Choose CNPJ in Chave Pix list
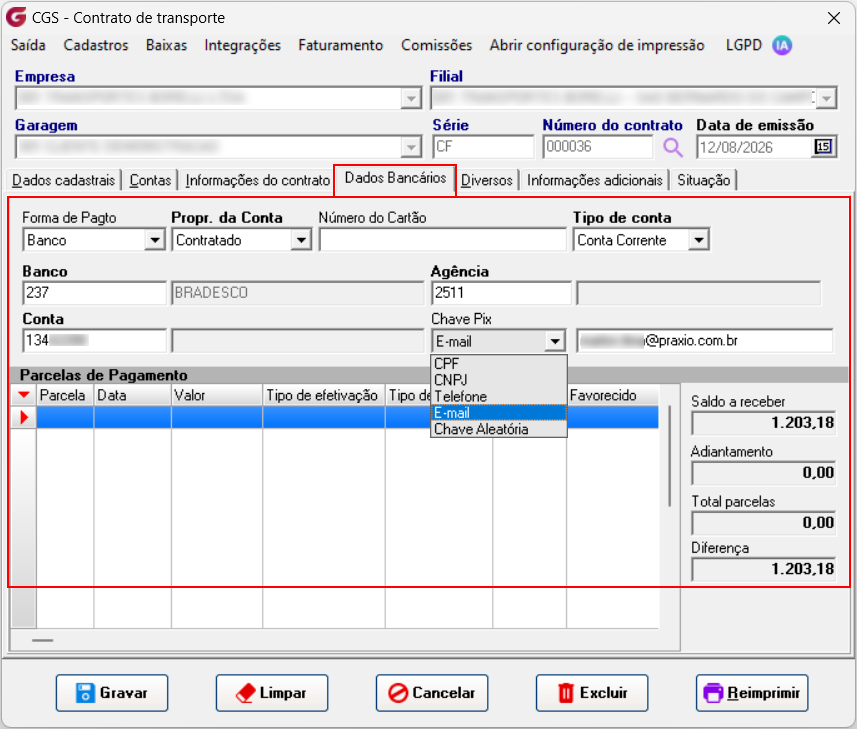The image size is (857, 729). pyautogui.click(x=498, y=380)
